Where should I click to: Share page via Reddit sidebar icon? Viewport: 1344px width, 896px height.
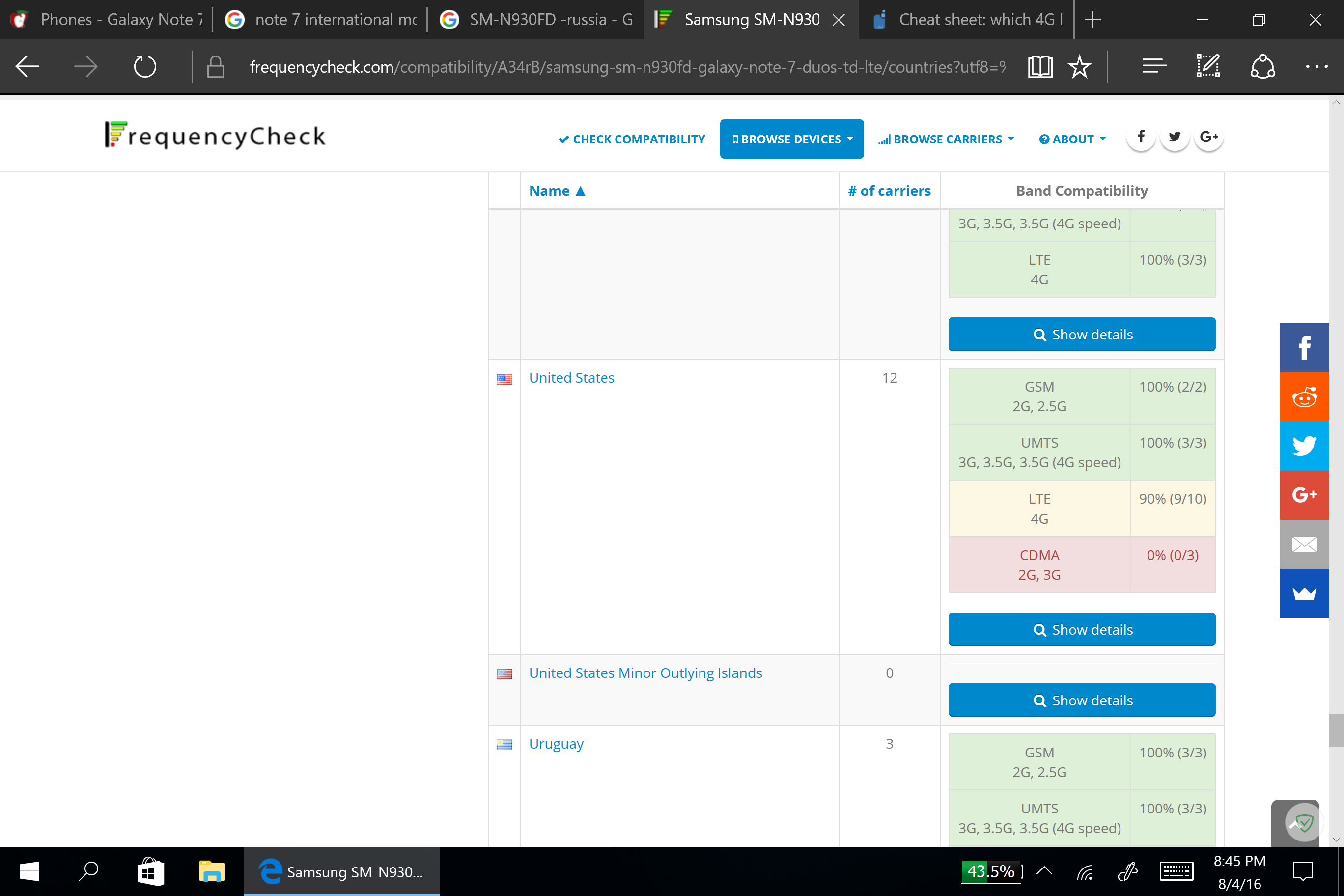(1304, 396)
